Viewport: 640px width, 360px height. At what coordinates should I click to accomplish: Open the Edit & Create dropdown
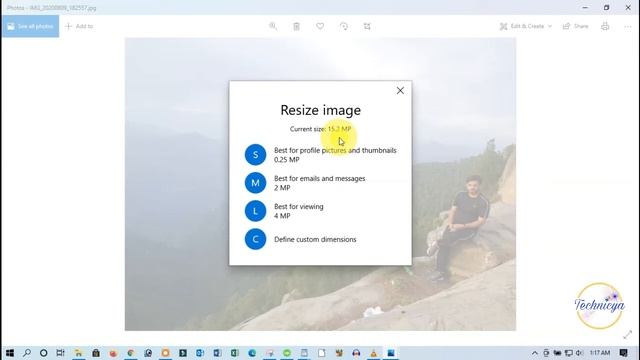click(526, 26)
